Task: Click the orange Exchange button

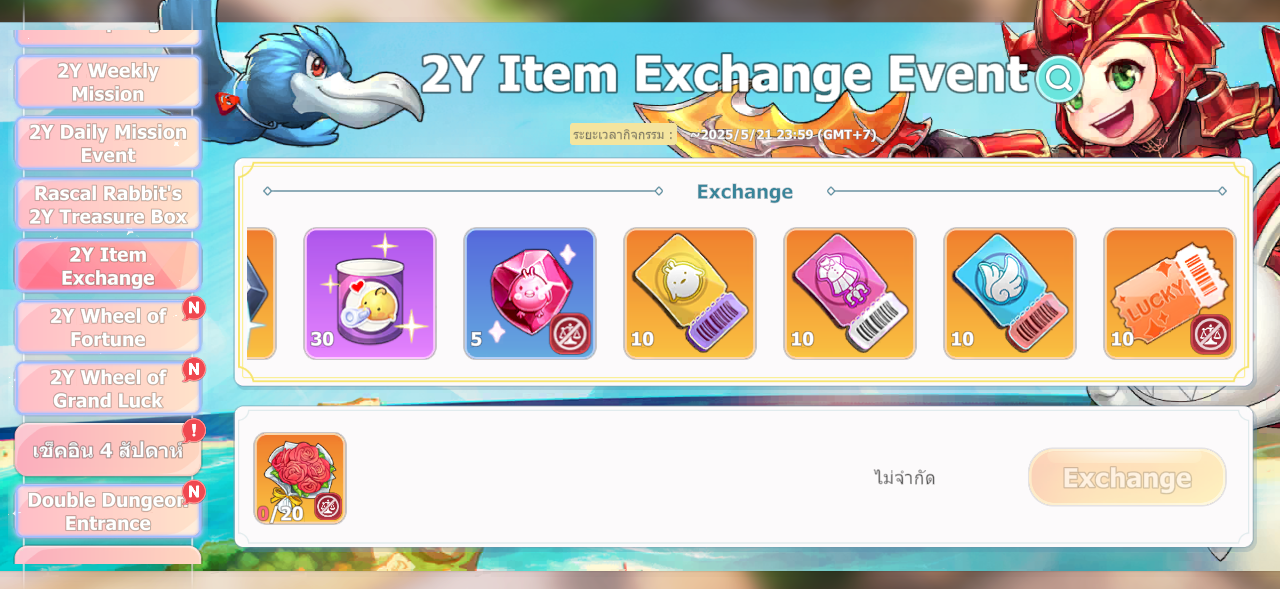Action: point(1127,477)
